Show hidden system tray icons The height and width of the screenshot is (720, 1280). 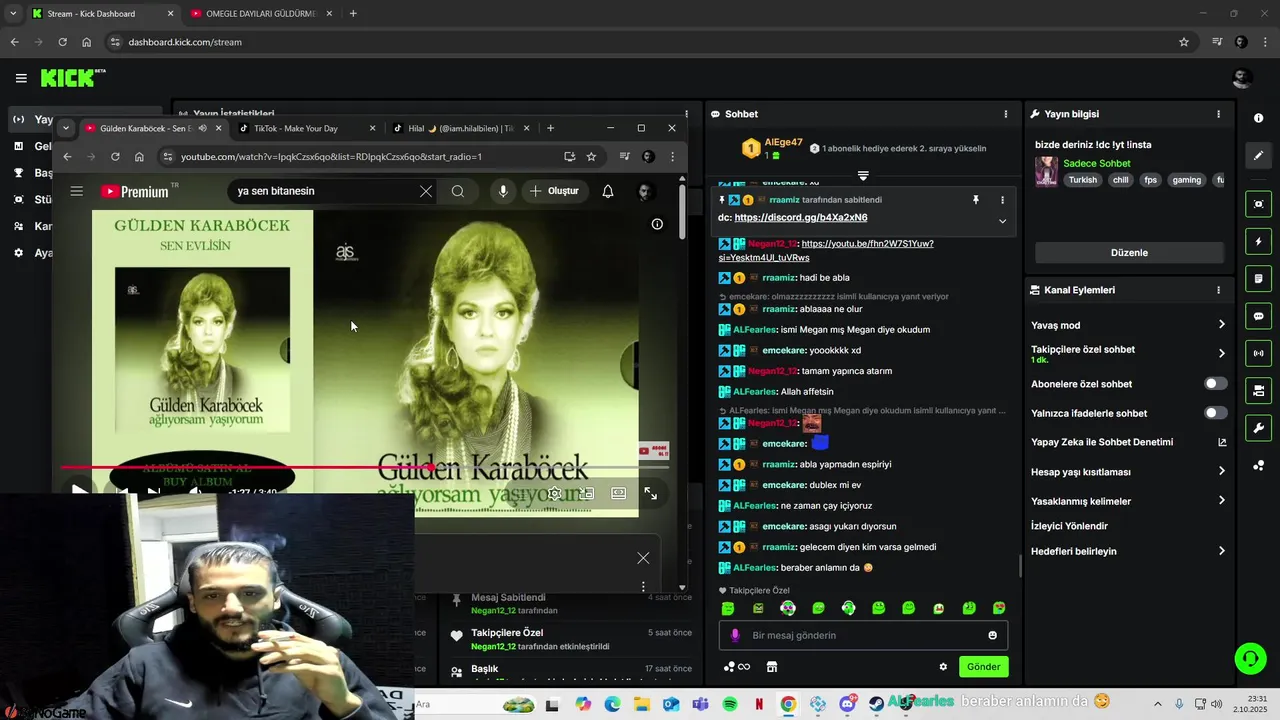click(1158, 704)
